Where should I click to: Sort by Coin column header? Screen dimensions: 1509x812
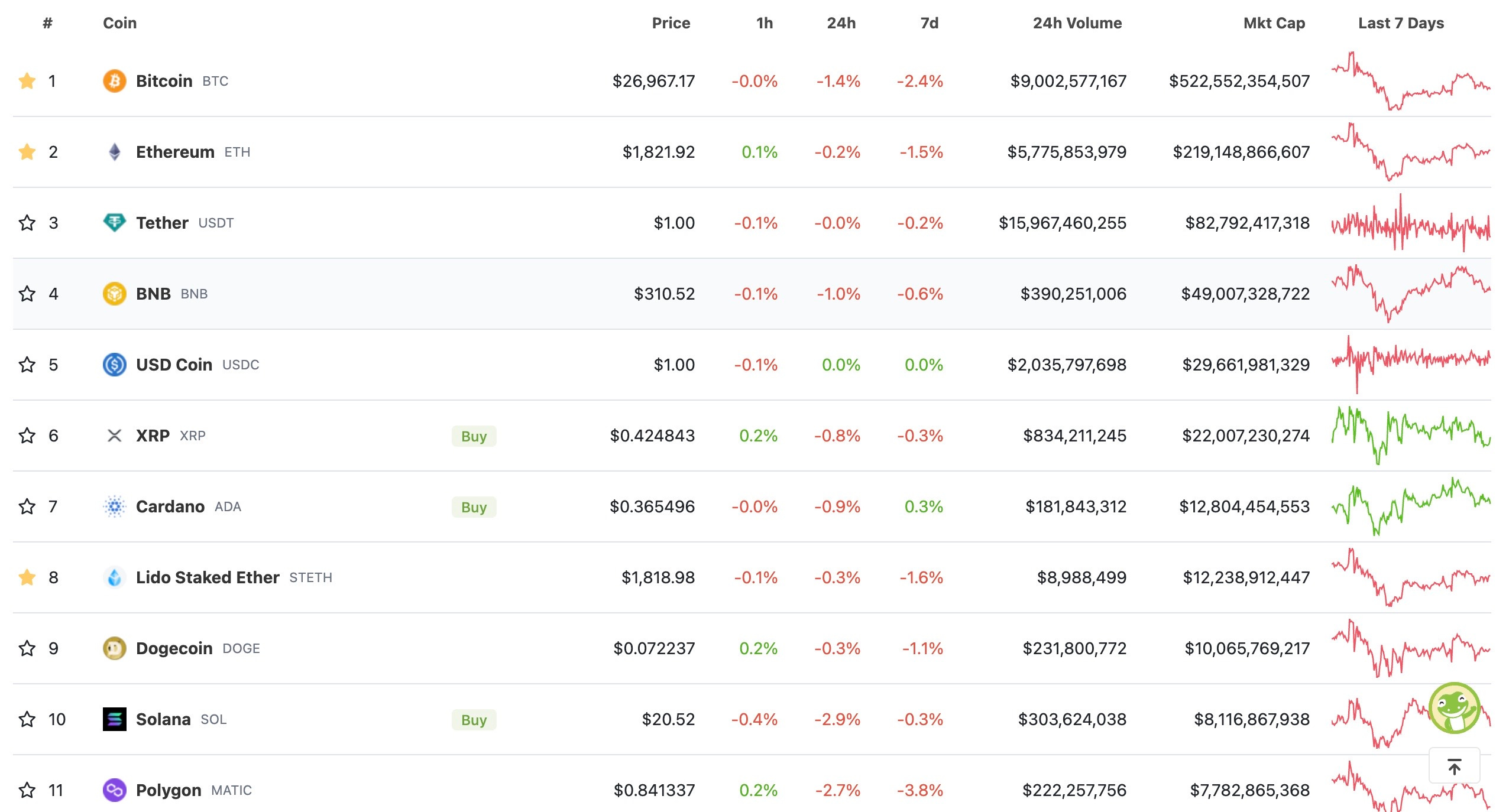120,23
